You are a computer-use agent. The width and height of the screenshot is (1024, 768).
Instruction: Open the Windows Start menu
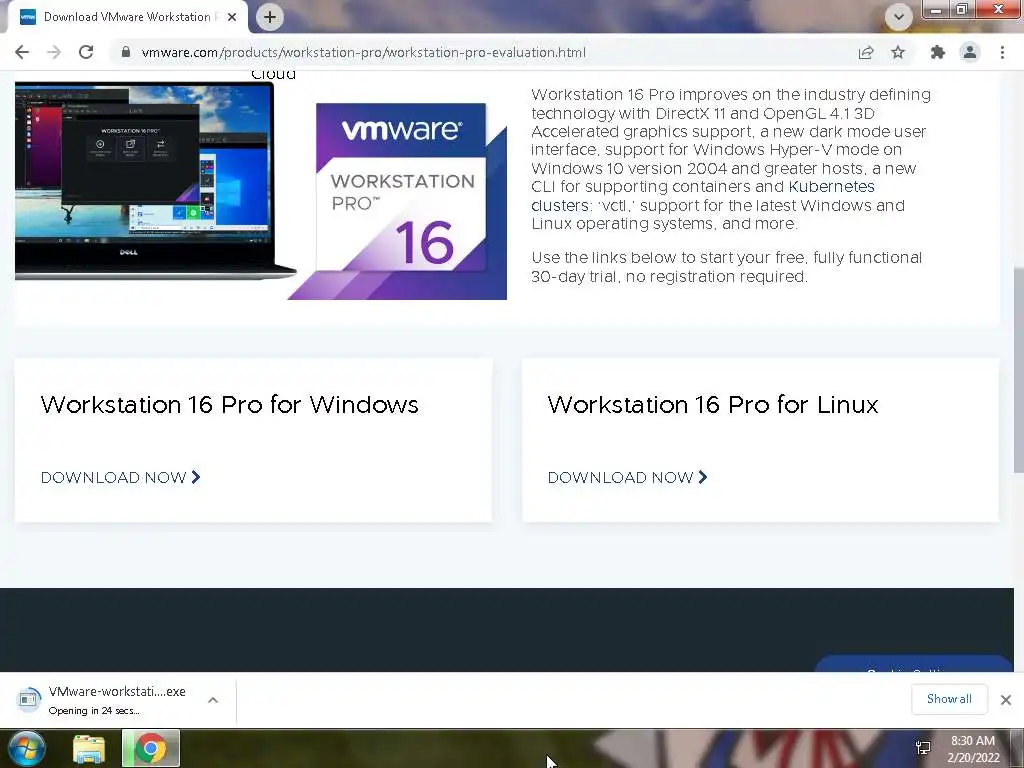tap(26, 748)
